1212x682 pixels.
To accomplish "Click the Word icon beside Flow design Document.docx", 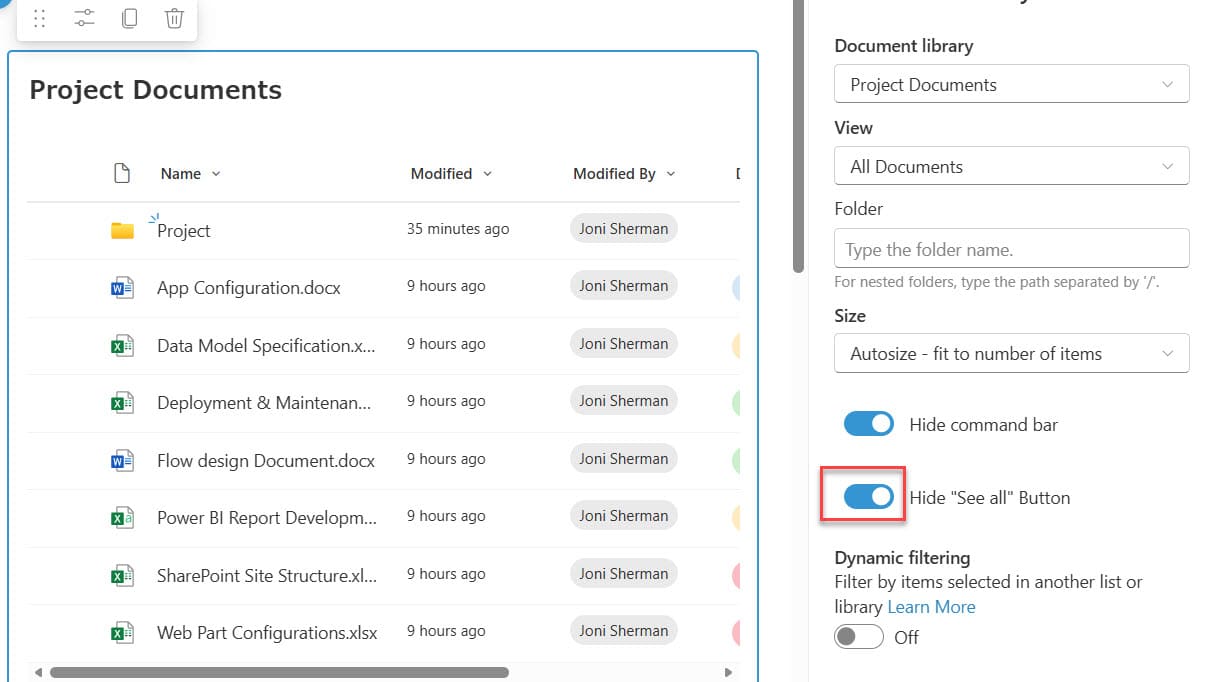I will pos(122,461).
